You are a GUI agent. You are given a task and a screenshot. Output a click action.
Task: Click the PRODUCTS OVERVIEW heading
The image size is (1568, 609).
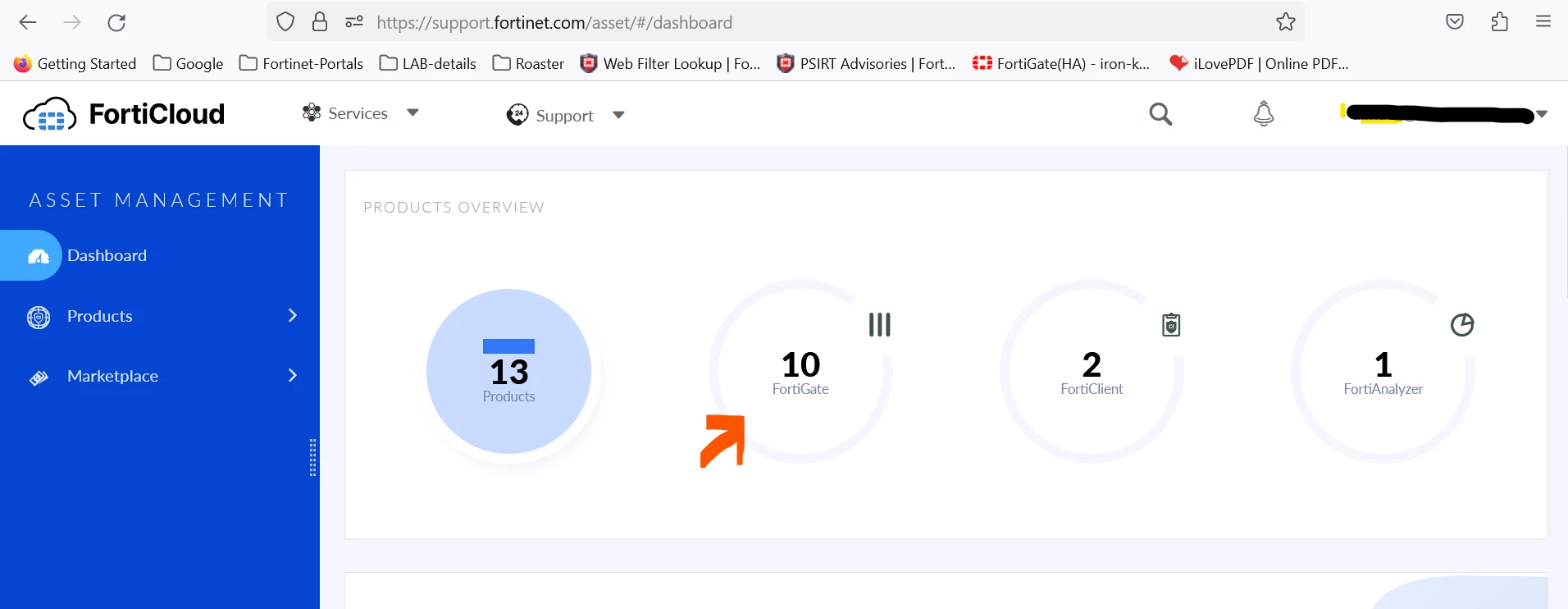coord(454,208)
